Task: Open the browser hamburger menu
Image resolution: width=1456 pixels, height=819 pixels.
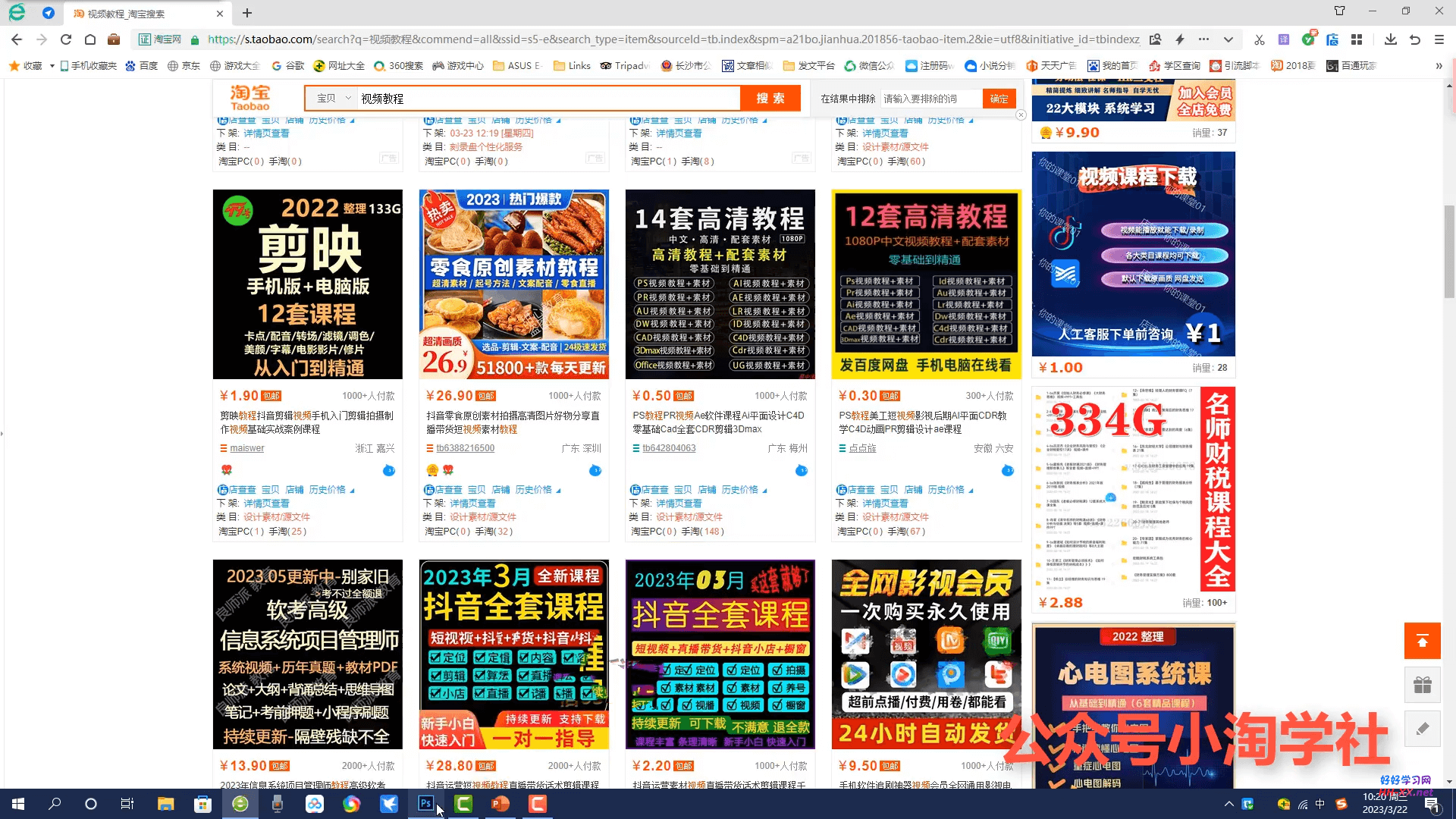Action: tap(1439, 39)
